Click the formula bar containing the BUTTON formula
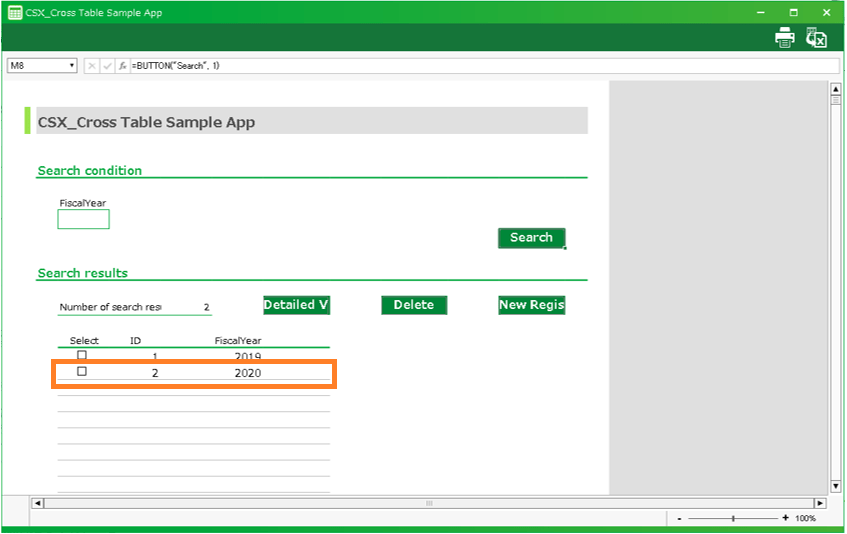Viewport: 847px width, 534px height. 480,66
